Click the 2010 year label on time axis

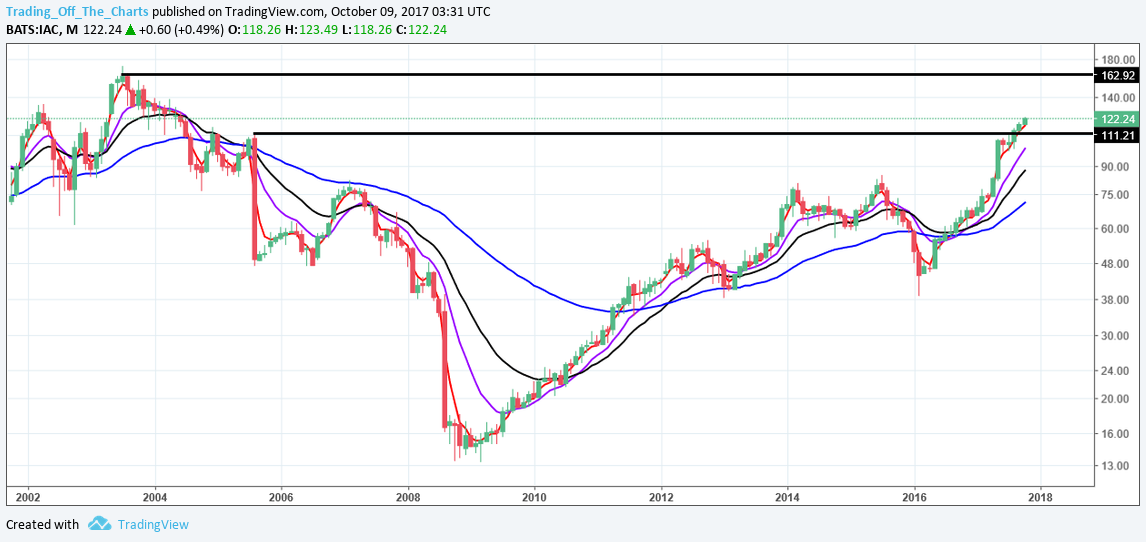[534, 497]
